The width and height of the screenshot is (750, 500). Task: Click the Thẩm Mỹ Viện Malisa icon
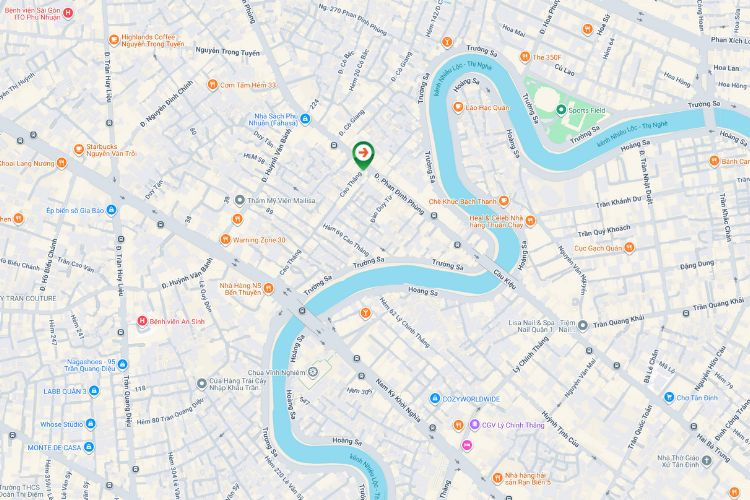point(240,200)
